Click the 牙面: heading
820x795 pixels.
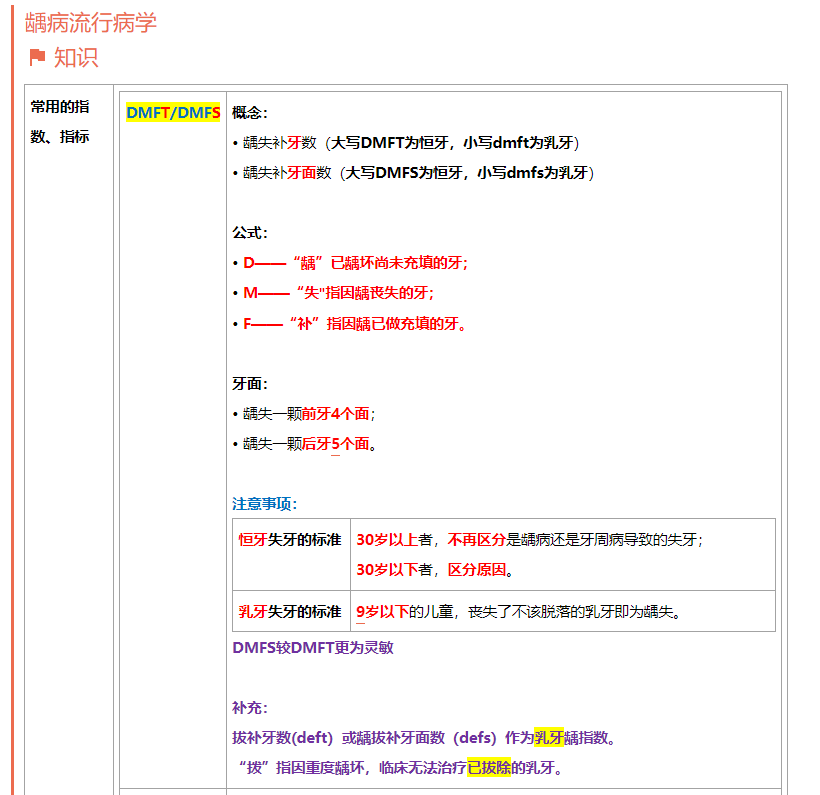pyautogui.click(x=250, y=384)
